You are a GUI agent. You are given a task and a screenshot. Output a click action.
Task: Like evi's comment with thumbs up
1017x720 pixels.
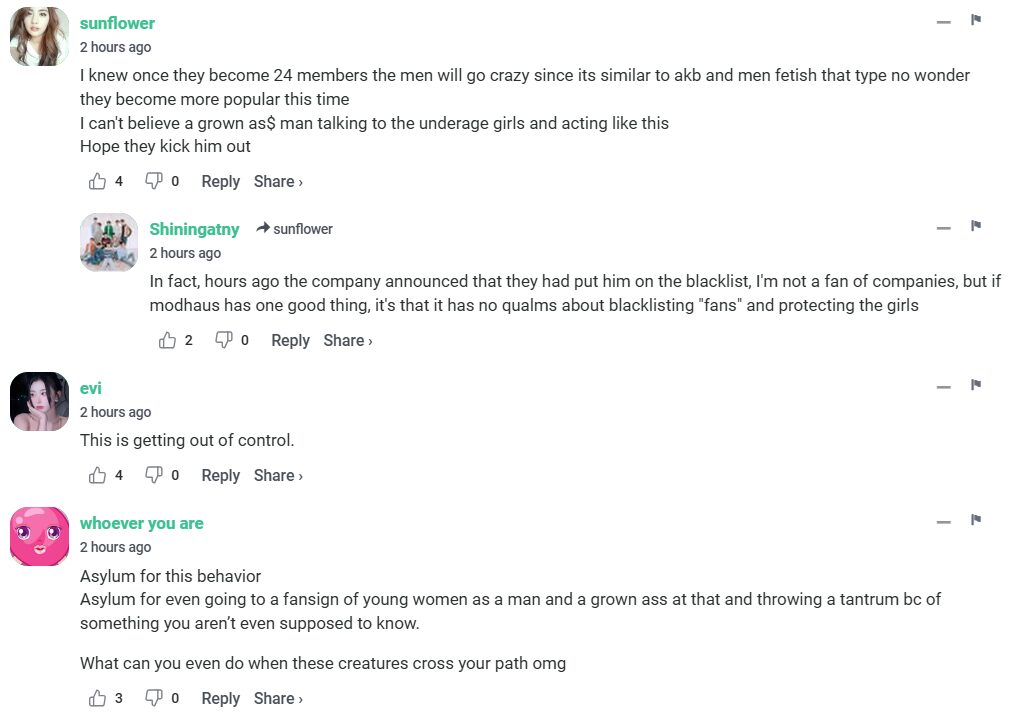tap(98, 475)
